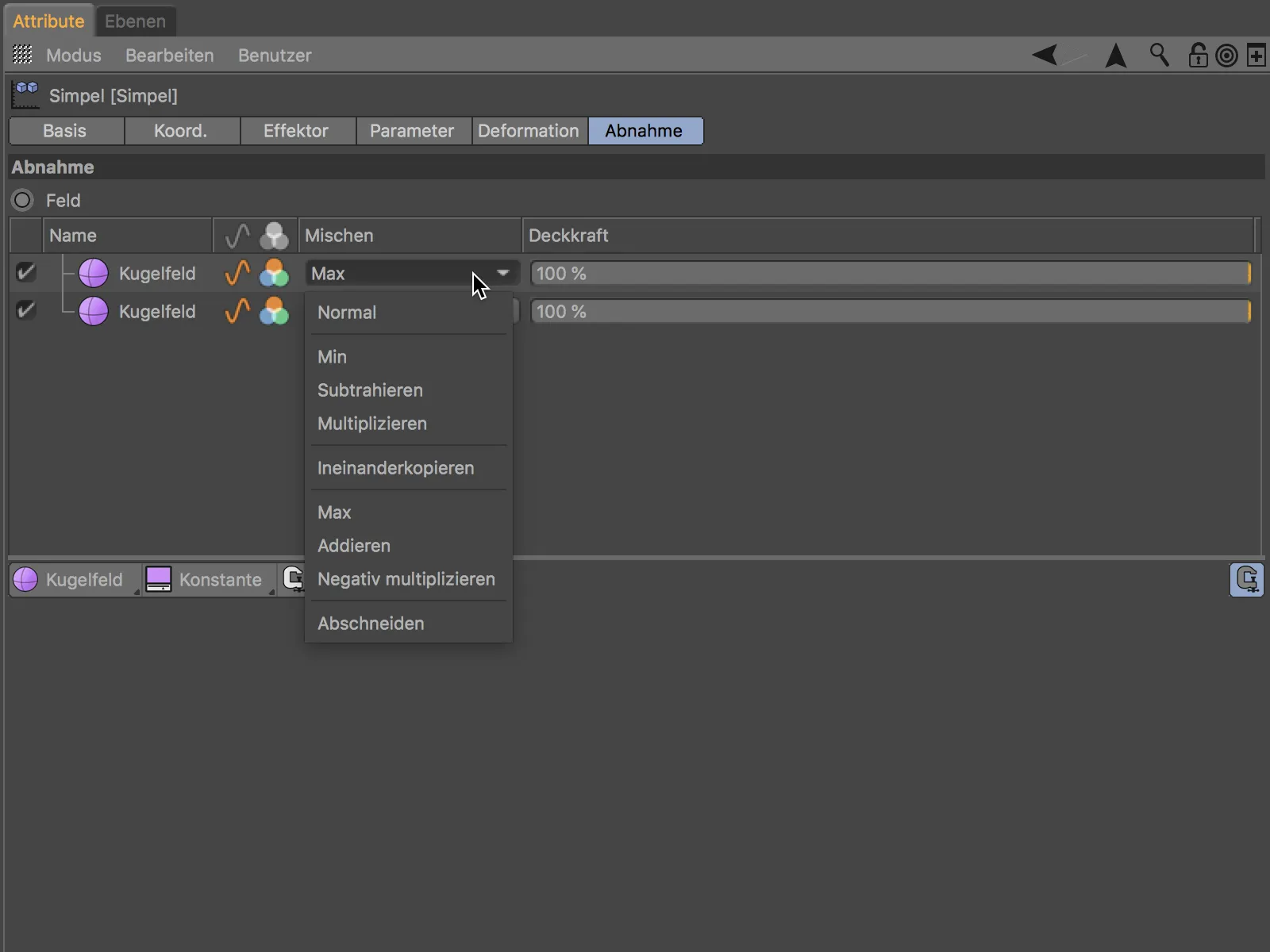Select Subtrahieren blend mode
This screenshot has width=1270, height=952.
click(x=409, y=390)
